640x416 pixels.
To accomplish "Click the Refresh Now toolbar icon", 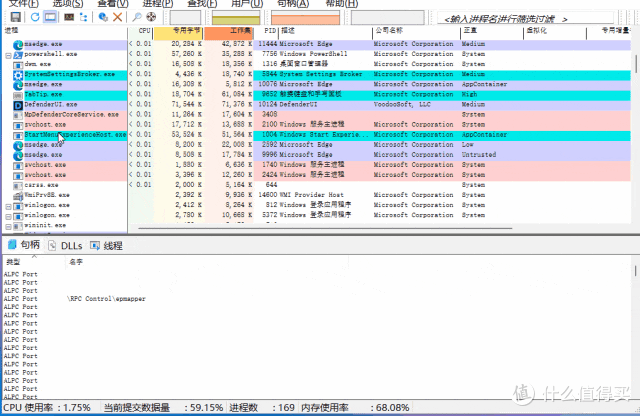I will coord(35,17).
